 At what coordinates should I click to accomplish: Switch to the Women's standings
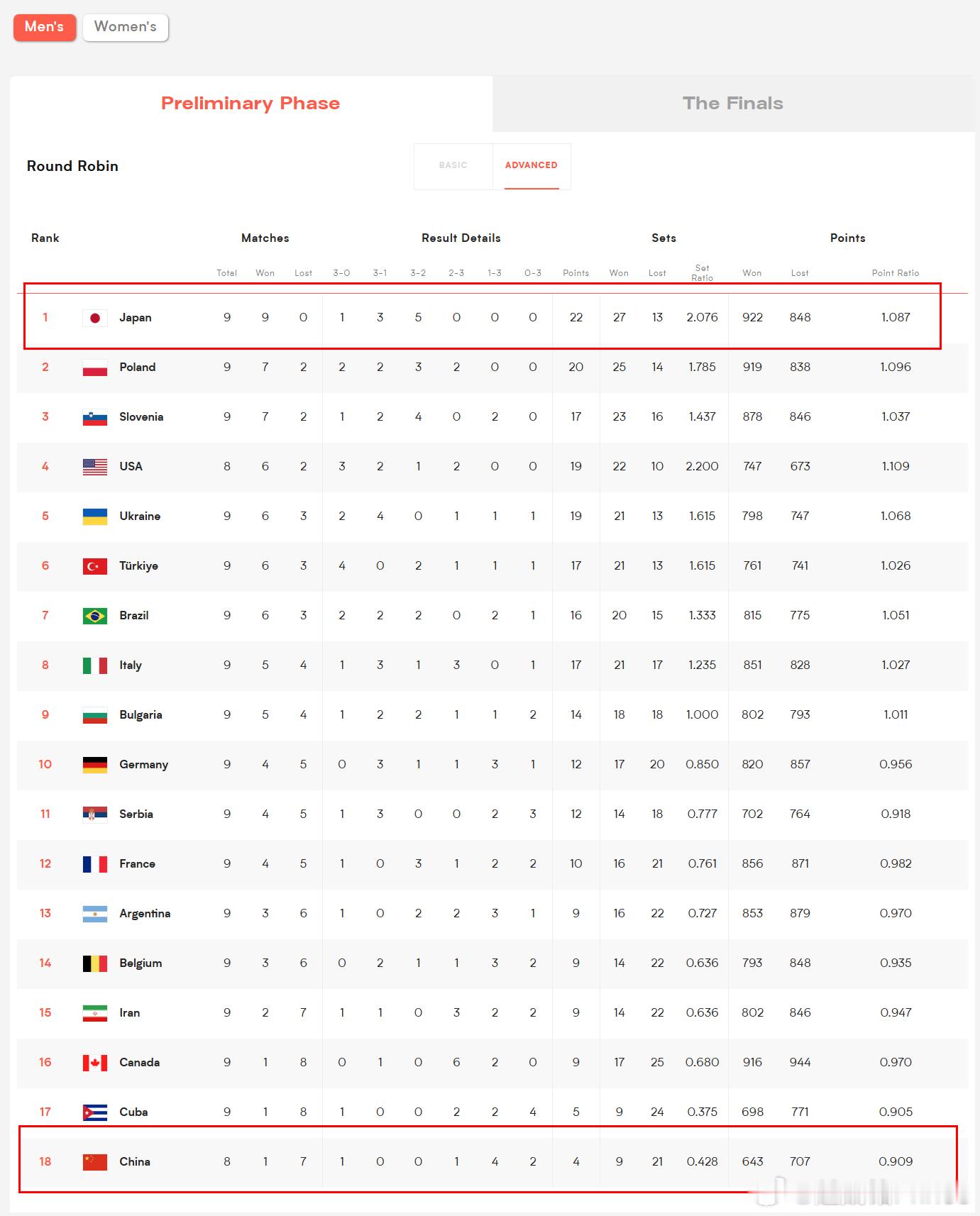pos(126,27)
